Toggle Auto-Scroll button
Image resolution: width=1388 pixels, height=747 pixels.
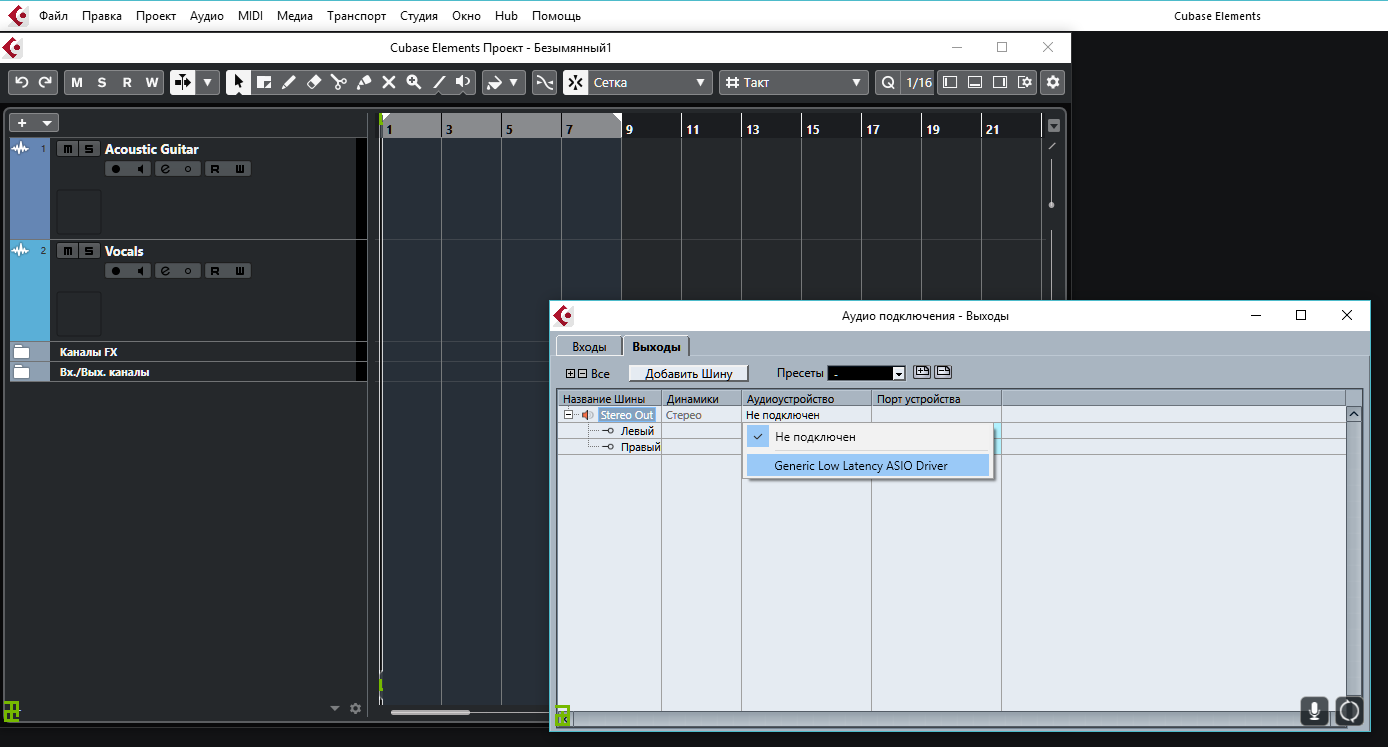click(182, 82)
